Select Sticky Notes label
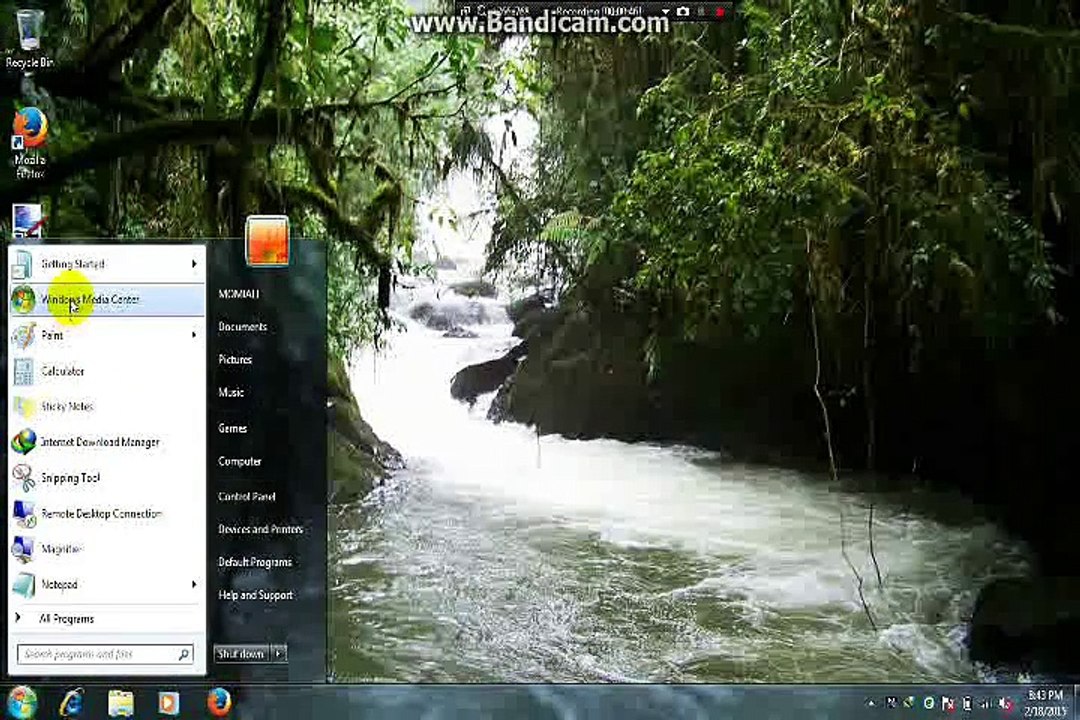The height and width of the screenshot is (720, 1080). click(x=67, y=407)
